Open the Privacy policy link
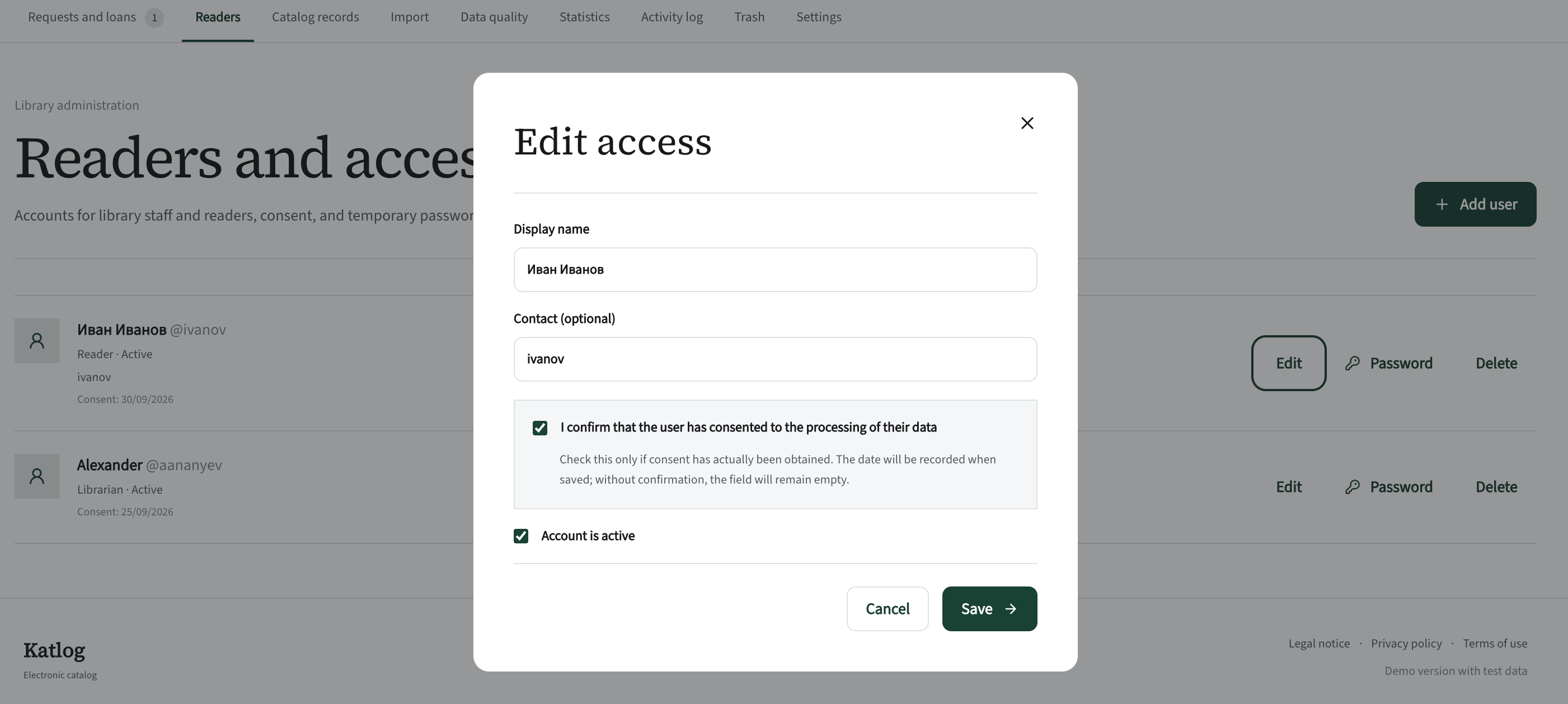This screenshot has width=1568, height=704. click(x=1406, y=644)
